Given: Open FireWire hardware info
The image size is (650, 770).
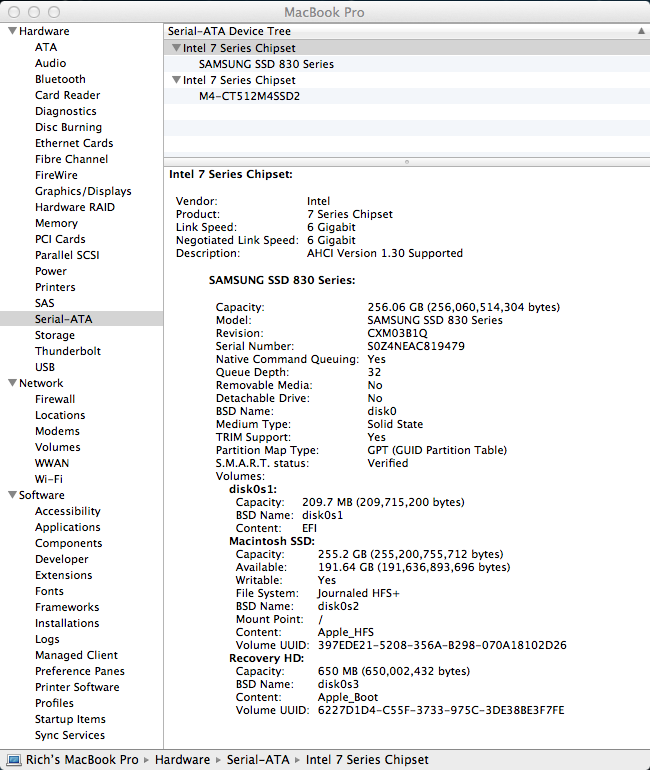Looking at the screenshot, I should pyautogui.click(x=56, y=175).
